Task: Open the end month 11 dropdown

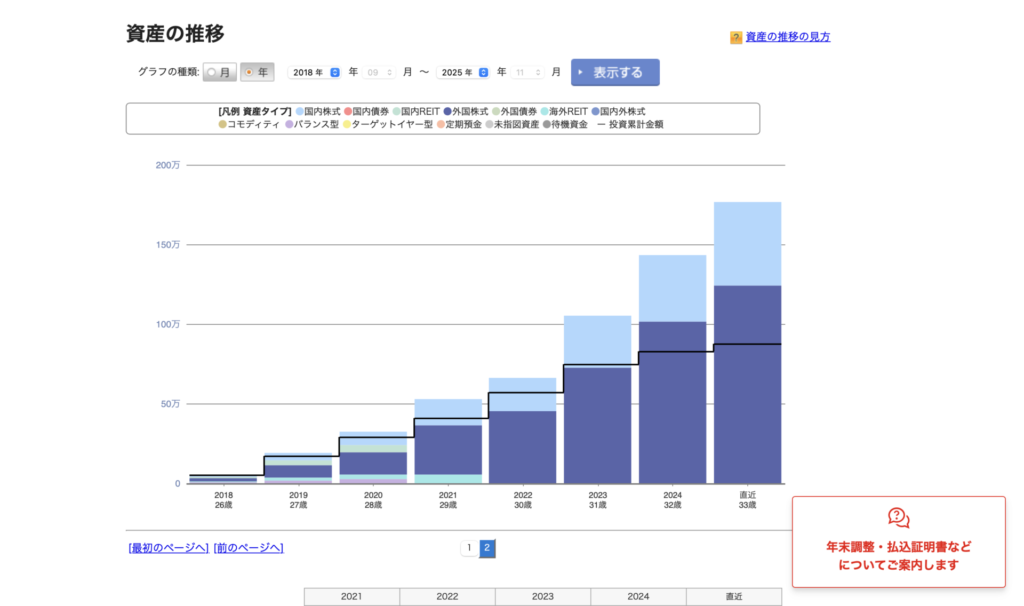Action: [x=527, y=73]
